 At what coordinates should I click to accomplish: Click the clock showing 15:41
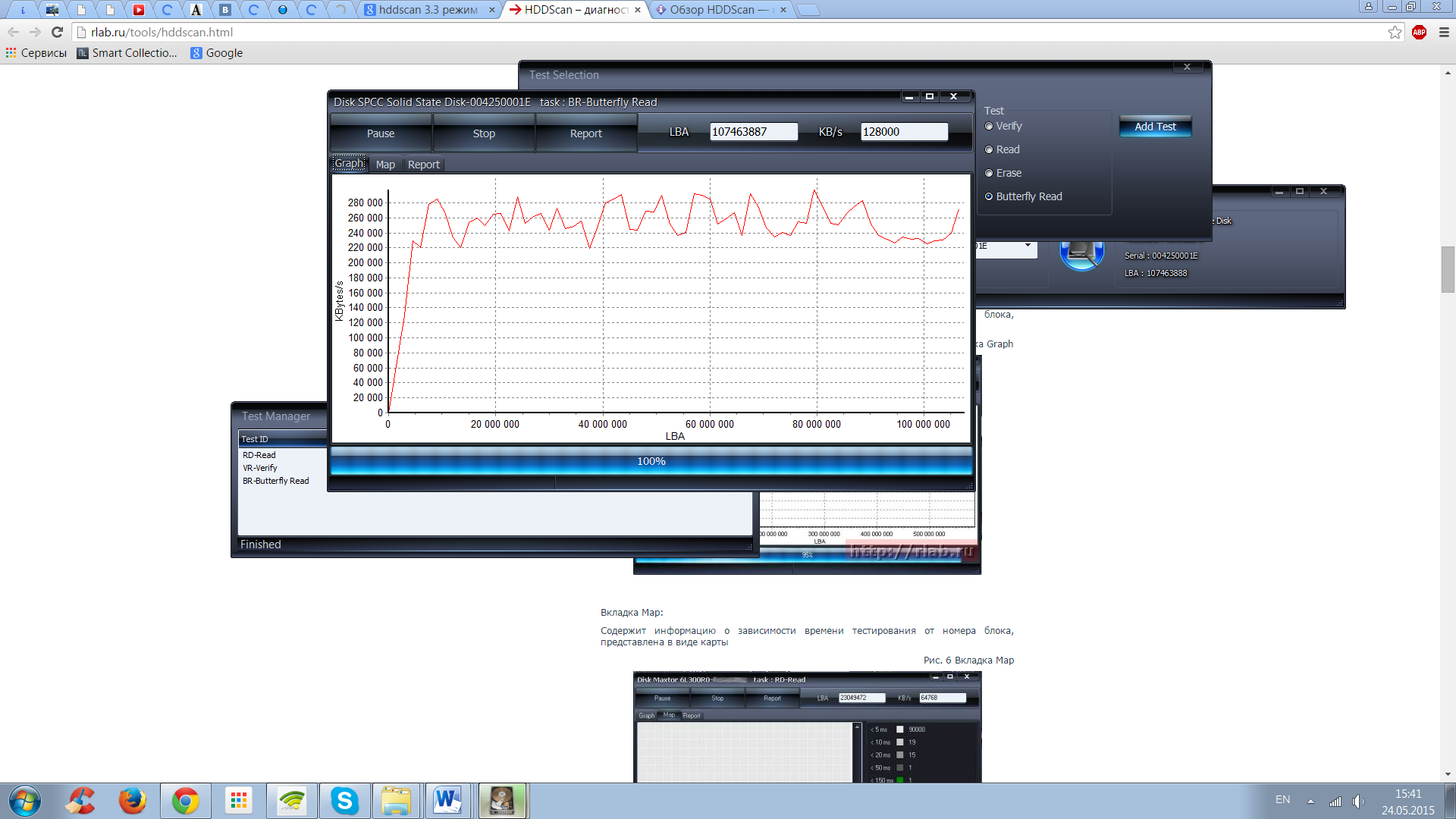coord(1408,794)
